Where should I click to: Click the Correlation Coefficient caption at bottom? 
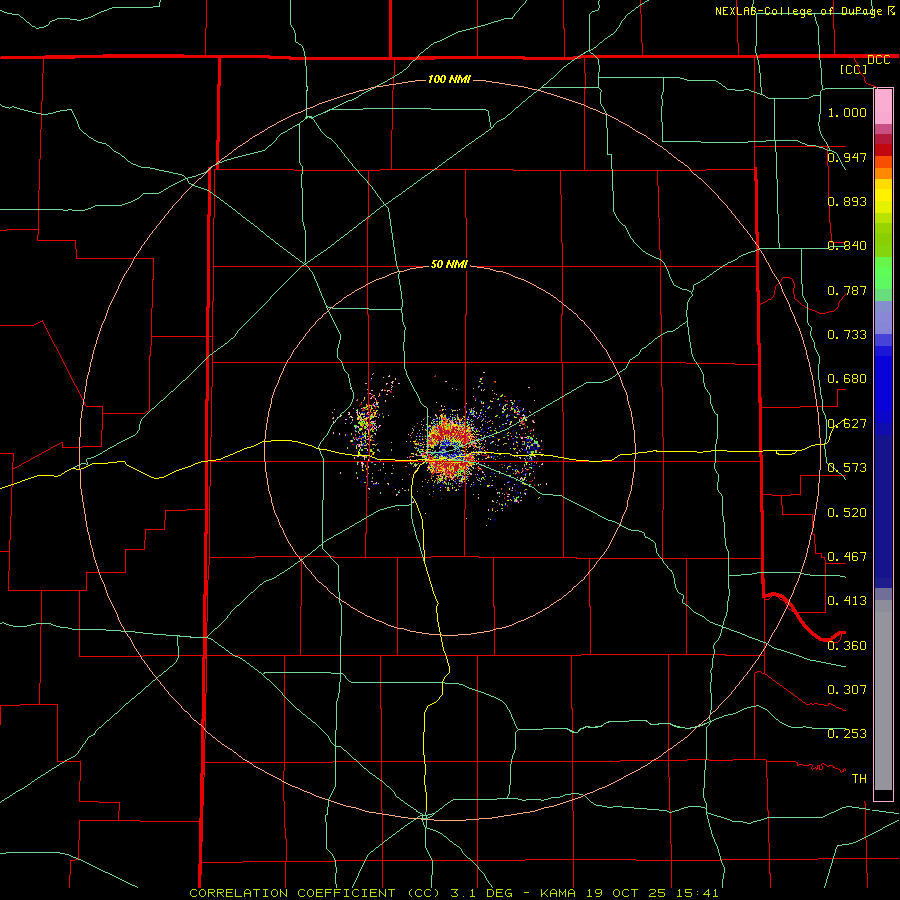(453, 893)
